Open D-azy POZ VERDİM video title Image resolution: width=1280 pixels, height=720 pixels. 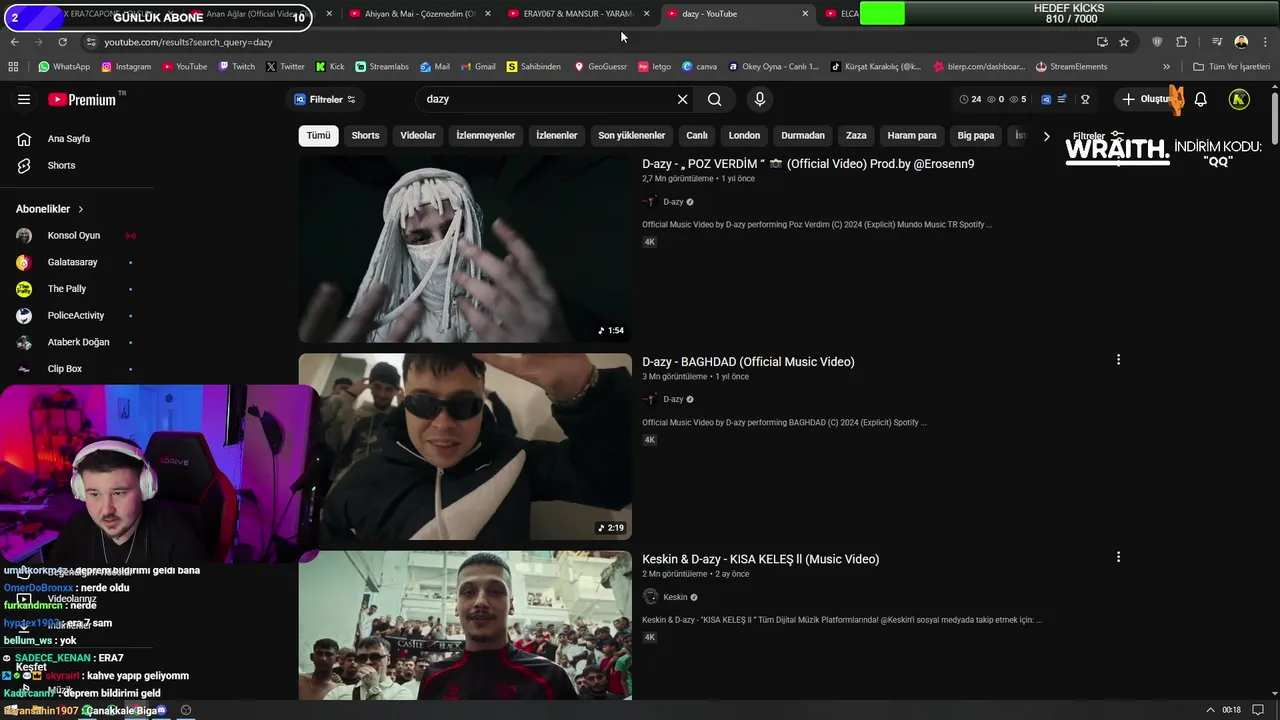click(x=808, y=164)
